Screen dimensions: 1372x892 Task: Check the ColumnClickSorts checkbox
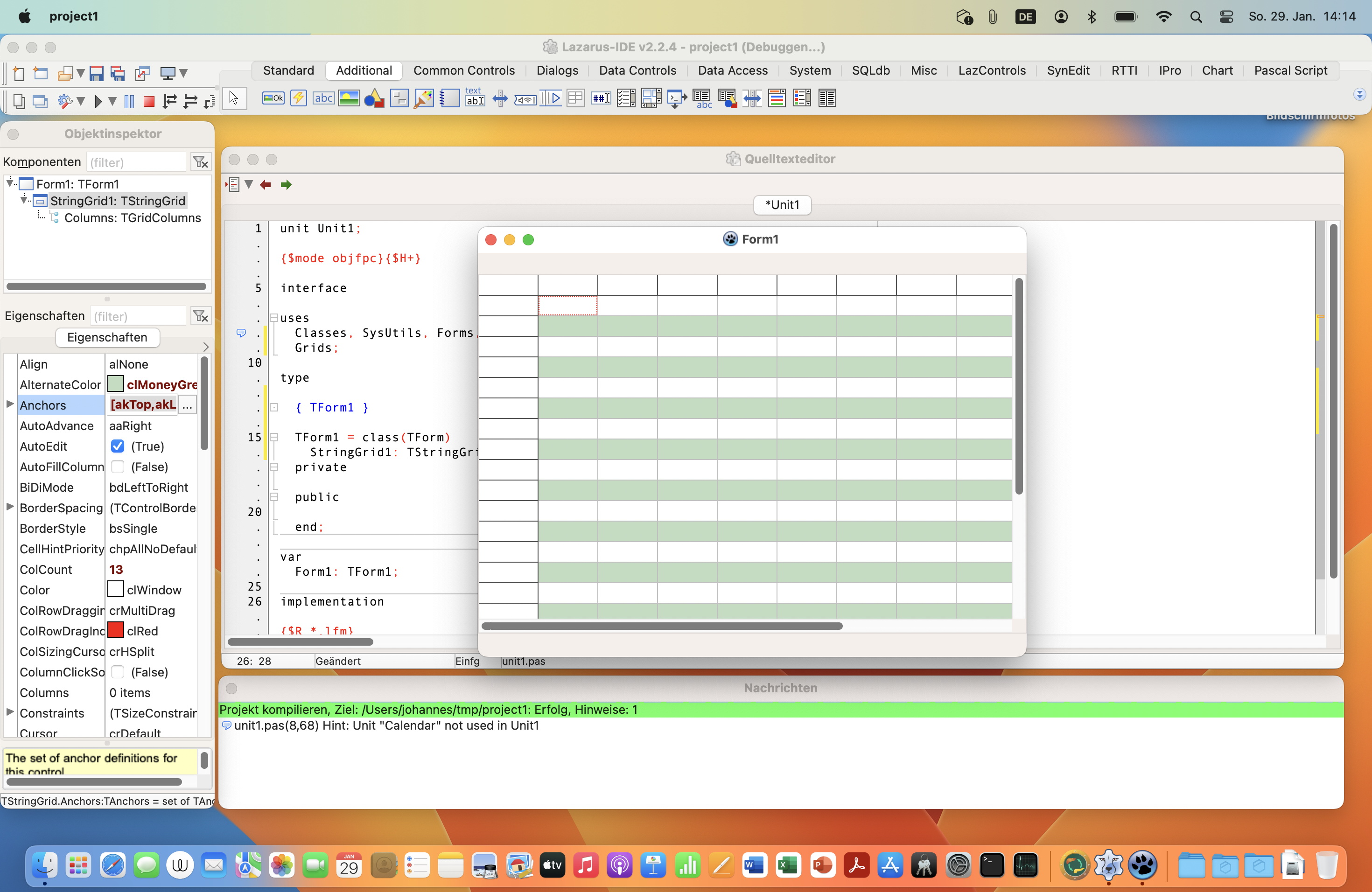tap(117, 672)
